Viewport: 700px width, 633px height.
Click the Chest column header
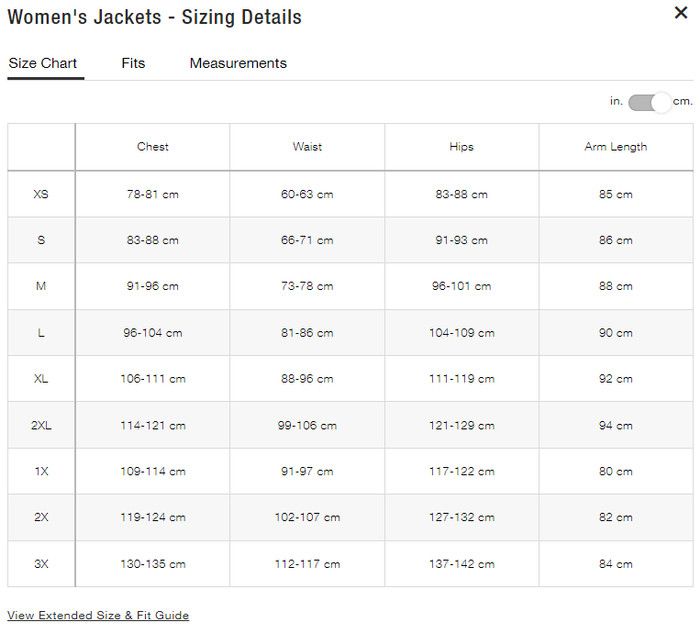pyautogui.click(x=153, y=147)
